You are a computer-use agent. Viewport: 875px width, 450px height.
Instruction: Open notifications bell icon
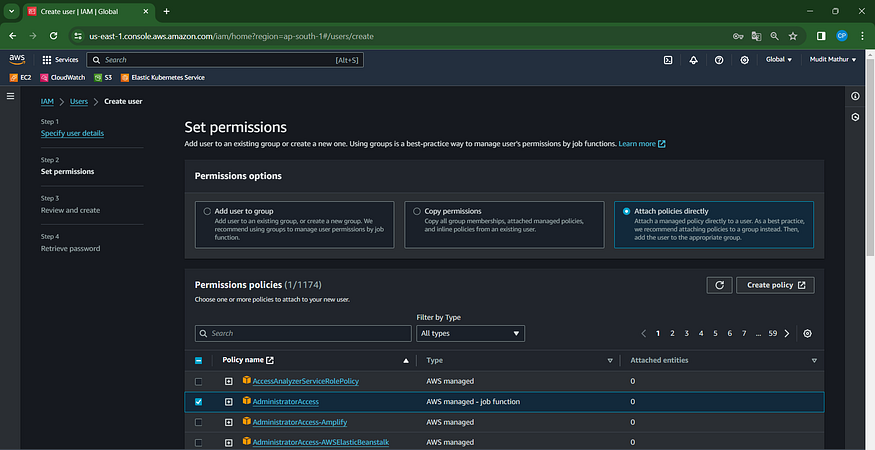[x=694, y=60]
